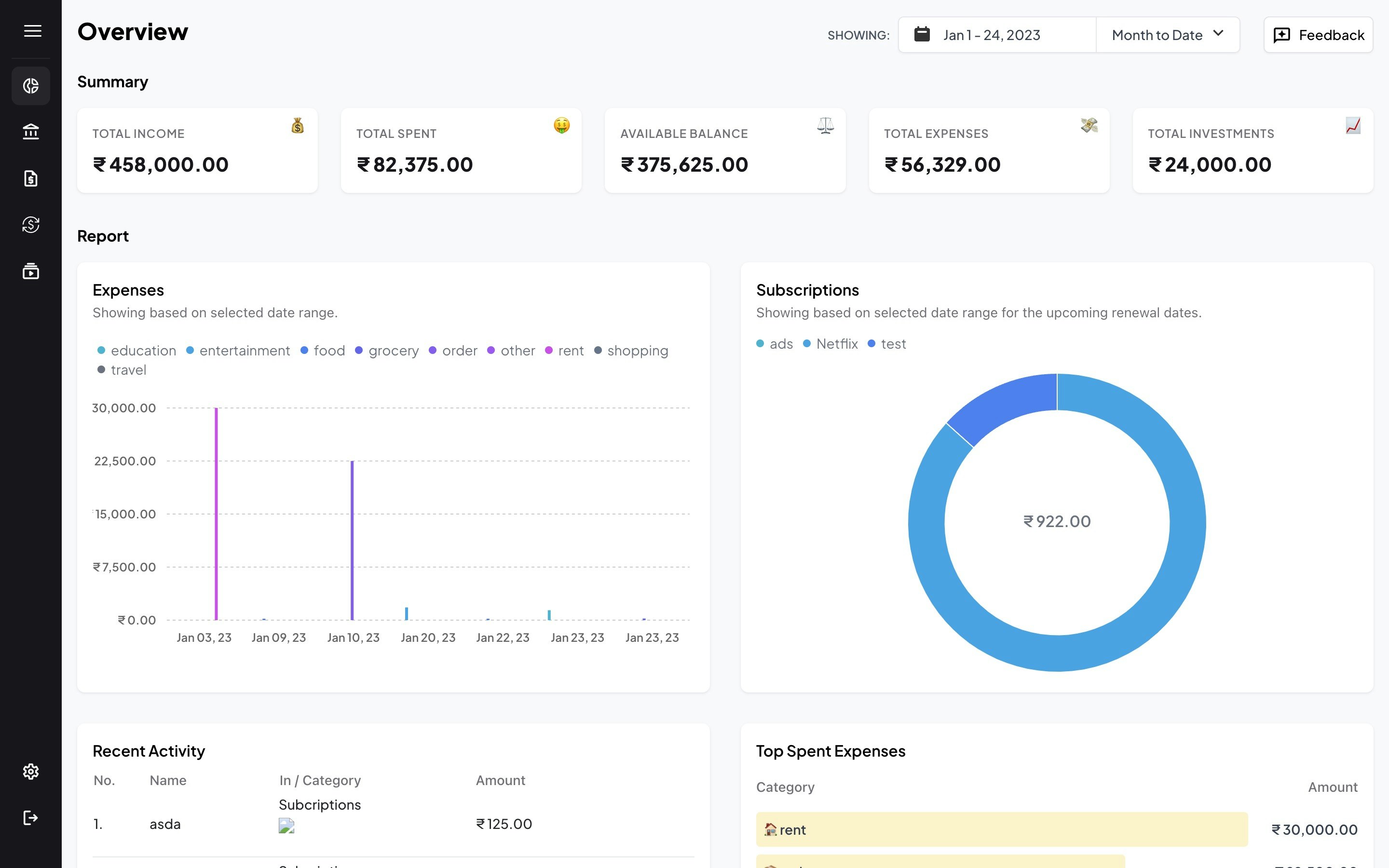The image size is (1389, 868).
Task: Click the asda name in Recent Activity
Action: pos(165,824)
